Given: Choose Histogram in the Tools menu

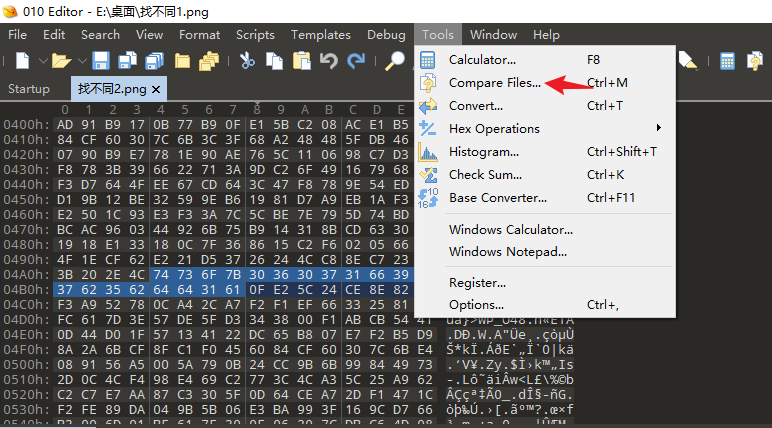Looking at the screenshot, I should coord(483,151).
